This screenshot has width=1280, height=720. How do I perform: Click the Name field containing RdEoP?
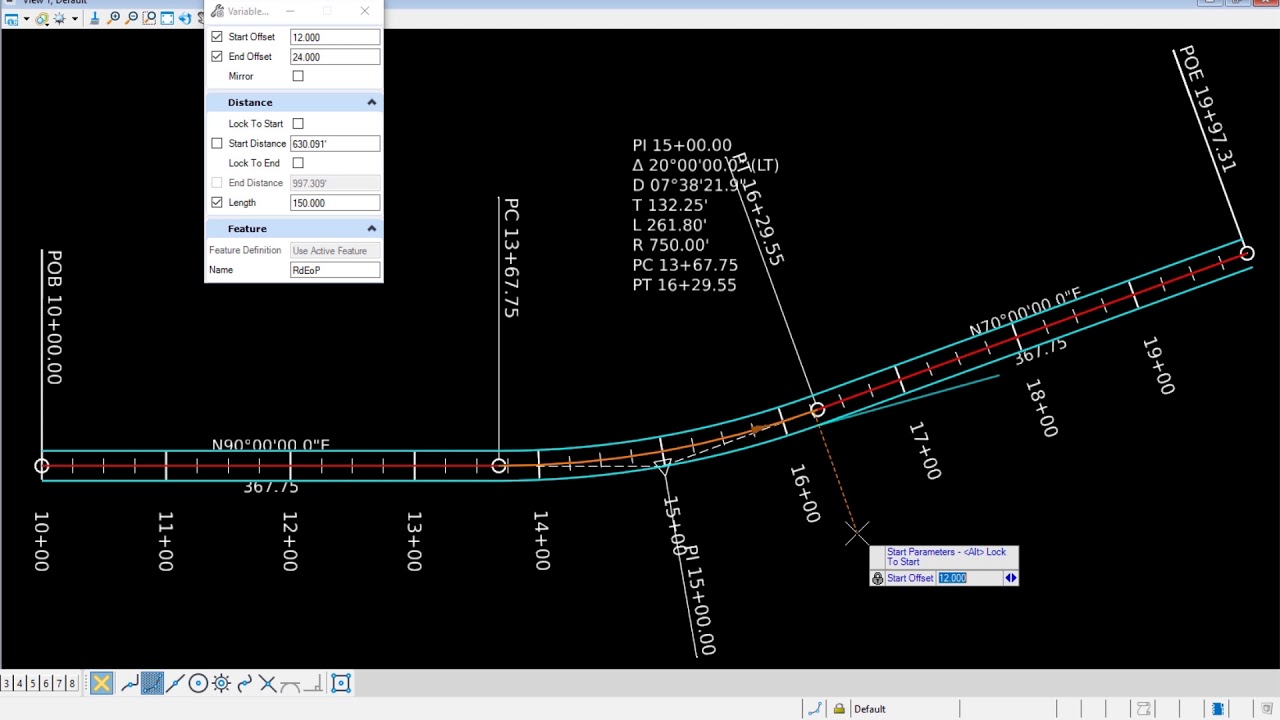(335, 270)
